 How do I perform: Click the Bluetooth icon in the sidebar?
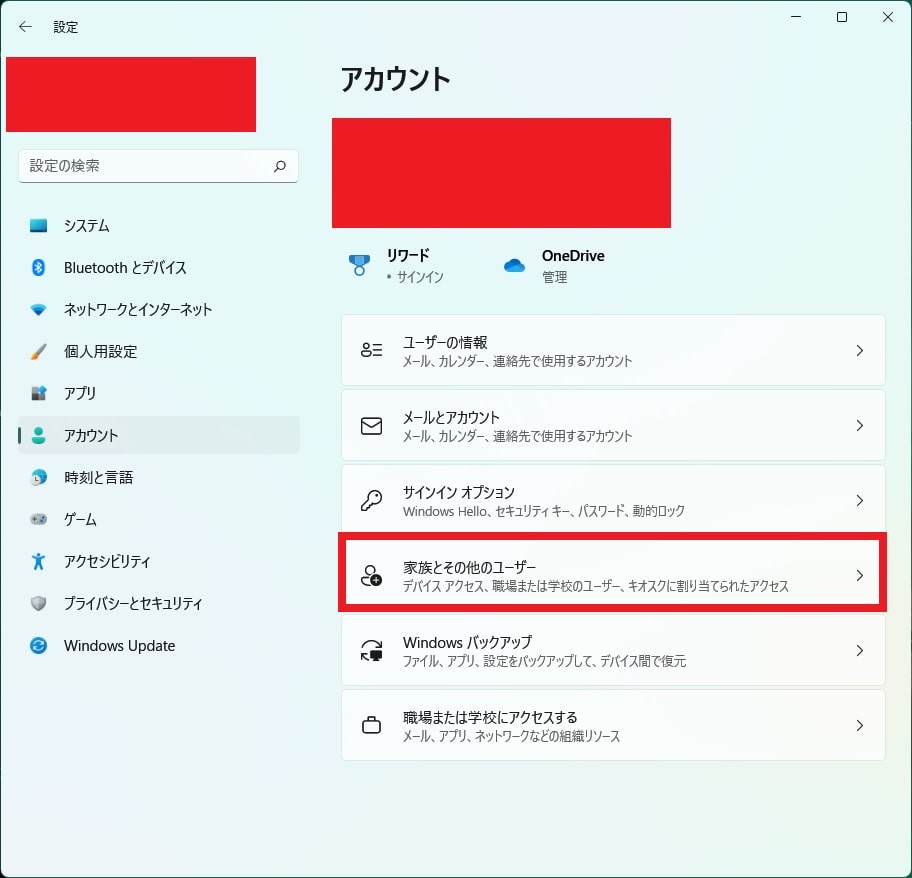click(38, 267)
